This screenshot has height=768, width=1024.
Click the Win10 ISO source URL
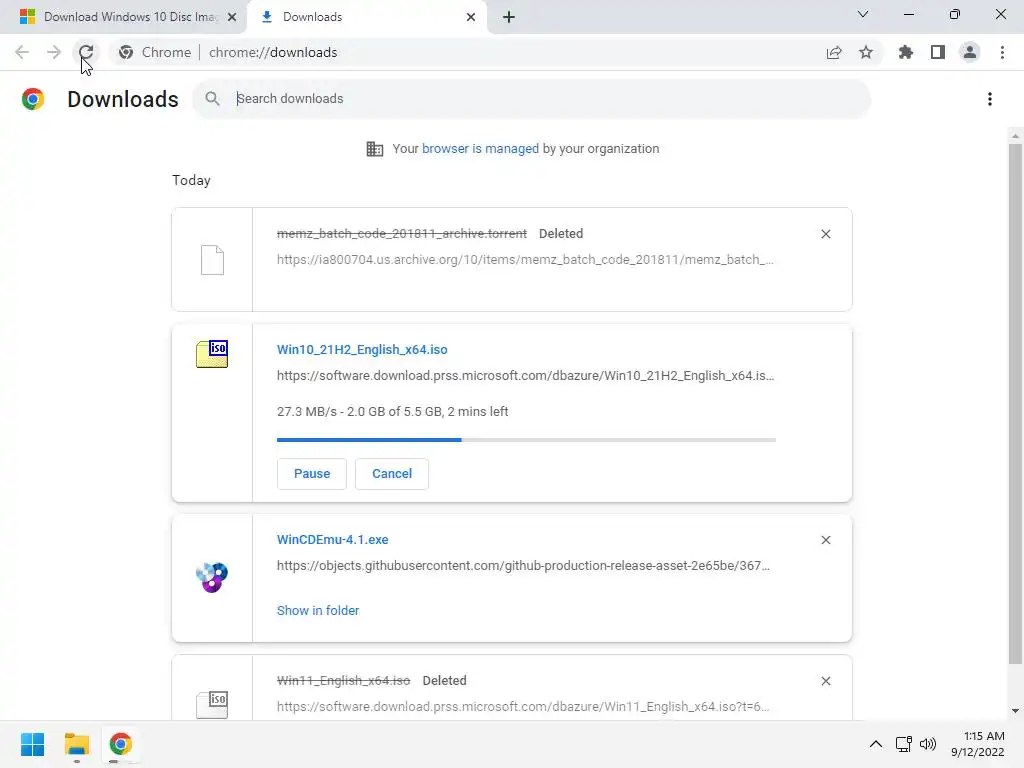[526, 376]
